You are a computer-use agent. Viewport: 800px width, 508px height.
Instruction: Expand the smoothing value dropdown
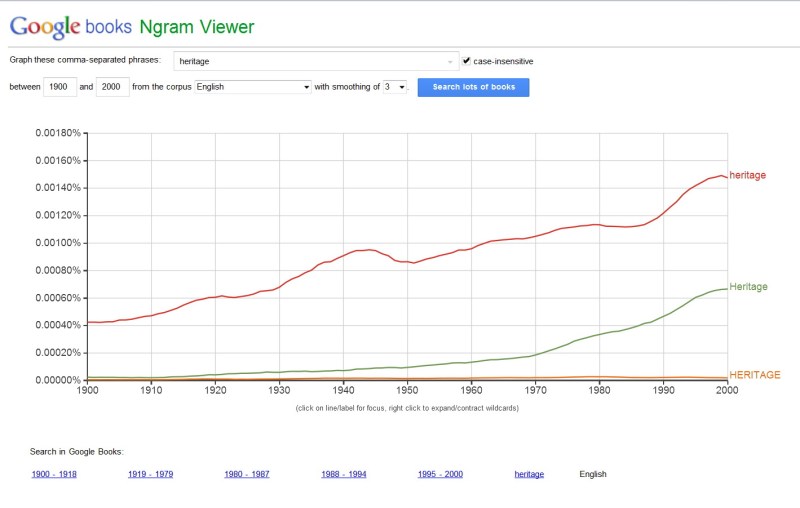396,87
